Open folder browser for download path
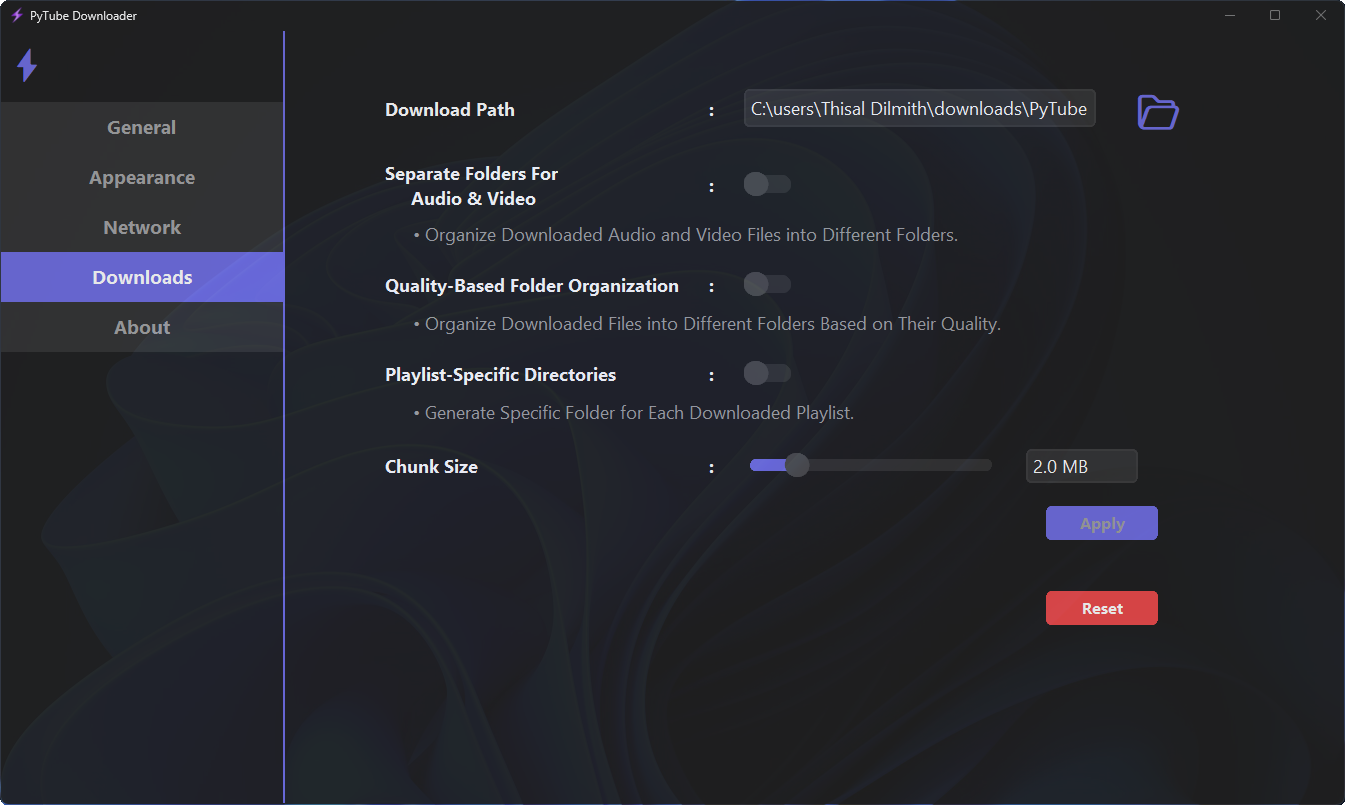1345x805 pixels. coord(1158,112)
